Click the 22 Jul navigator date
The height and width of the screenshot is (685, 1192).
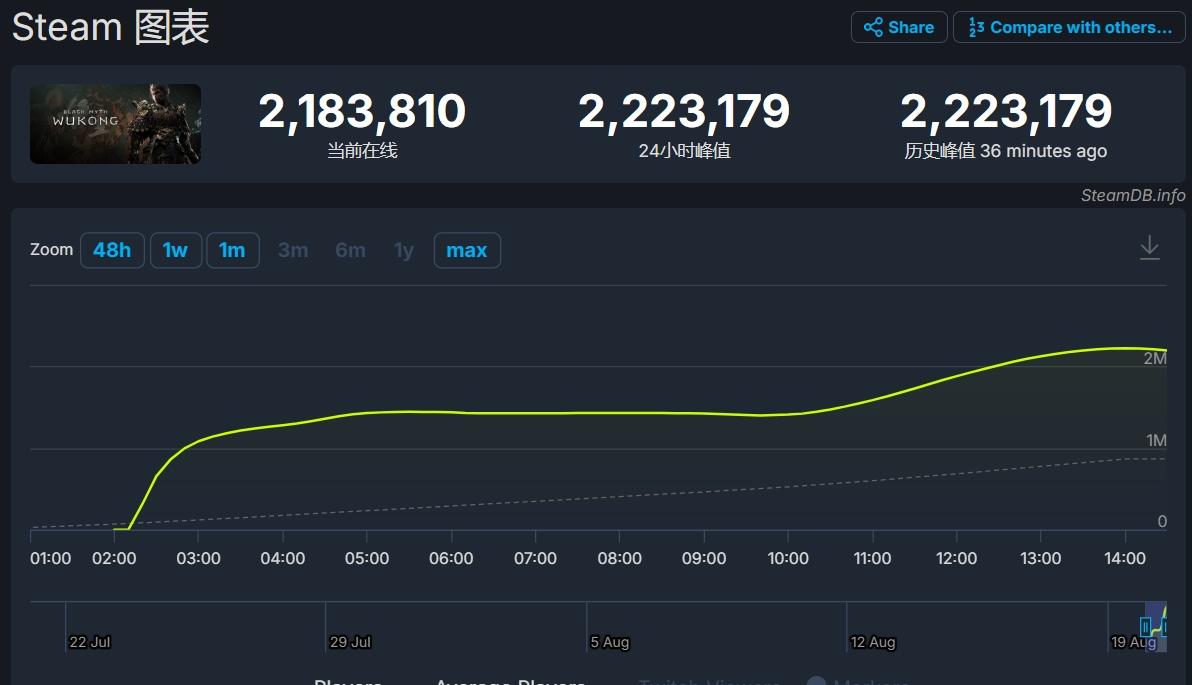(90, 642)
